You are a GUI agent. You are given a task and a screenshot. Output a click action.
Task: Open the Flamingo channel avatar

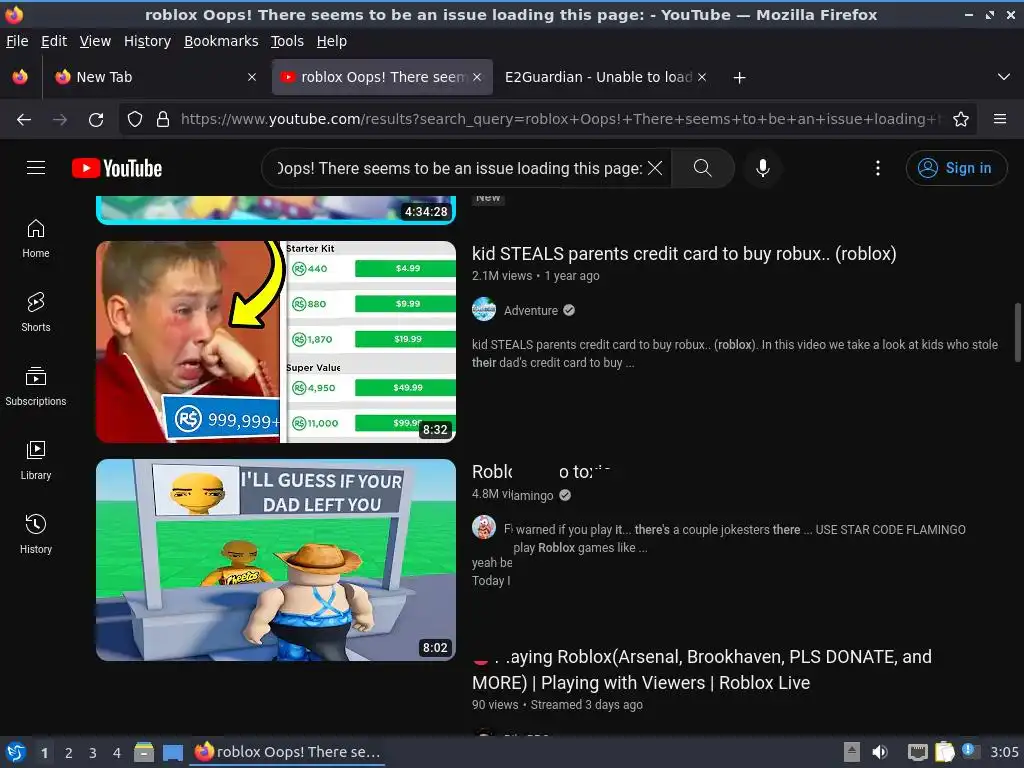(x=484, y=527)
